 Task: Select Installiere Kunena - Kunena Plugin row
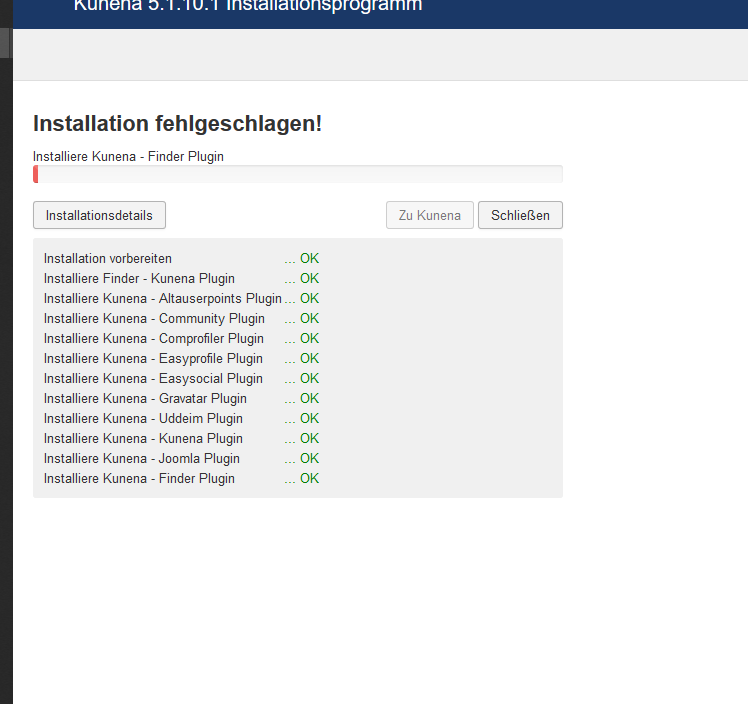181,439
